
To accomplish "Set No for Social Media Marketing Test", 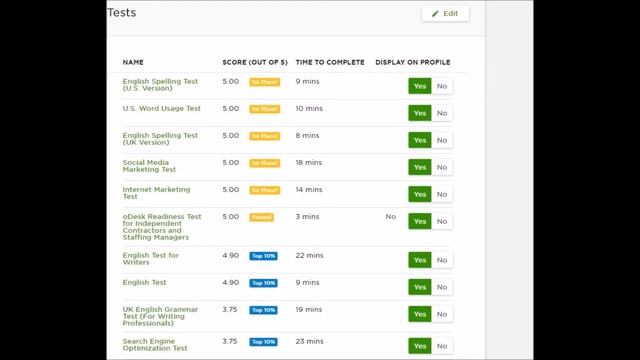I will click(442, 167).
